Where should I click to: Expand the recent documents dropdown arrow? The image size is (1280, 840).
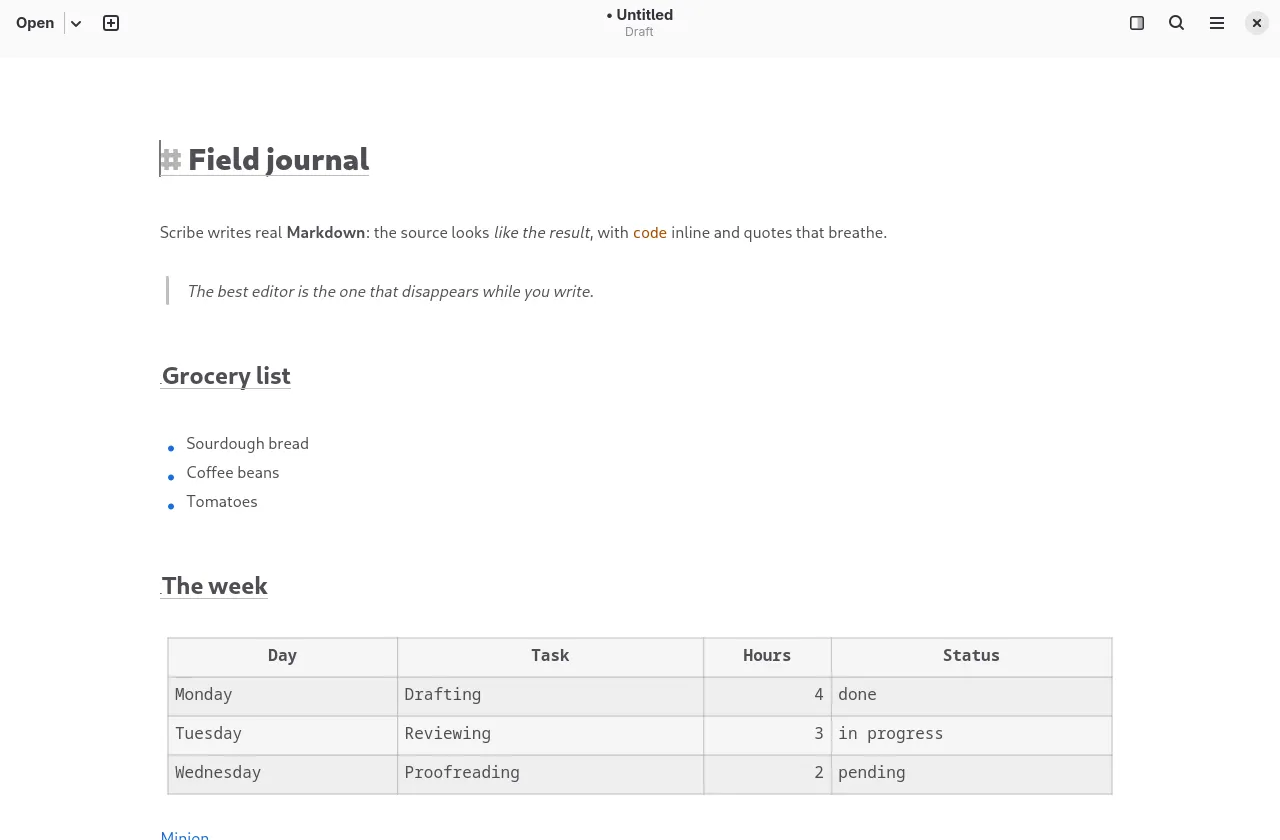pos(76,23)
